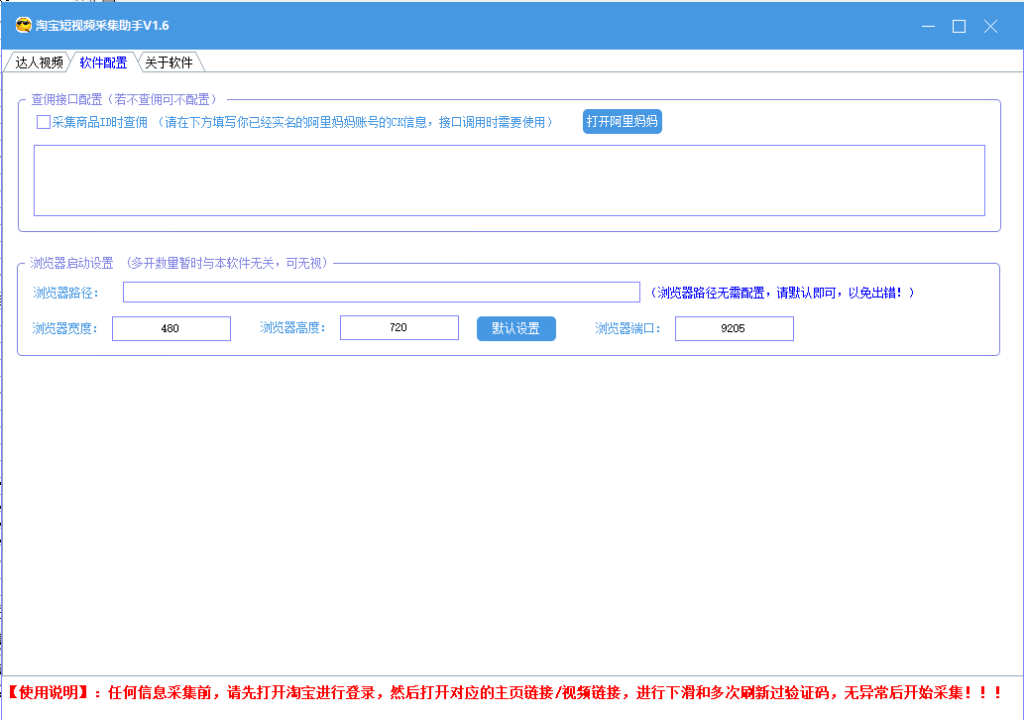Select the 浏览器宽度 field showing 480
1024x720 pixels.
pos(171,328)
